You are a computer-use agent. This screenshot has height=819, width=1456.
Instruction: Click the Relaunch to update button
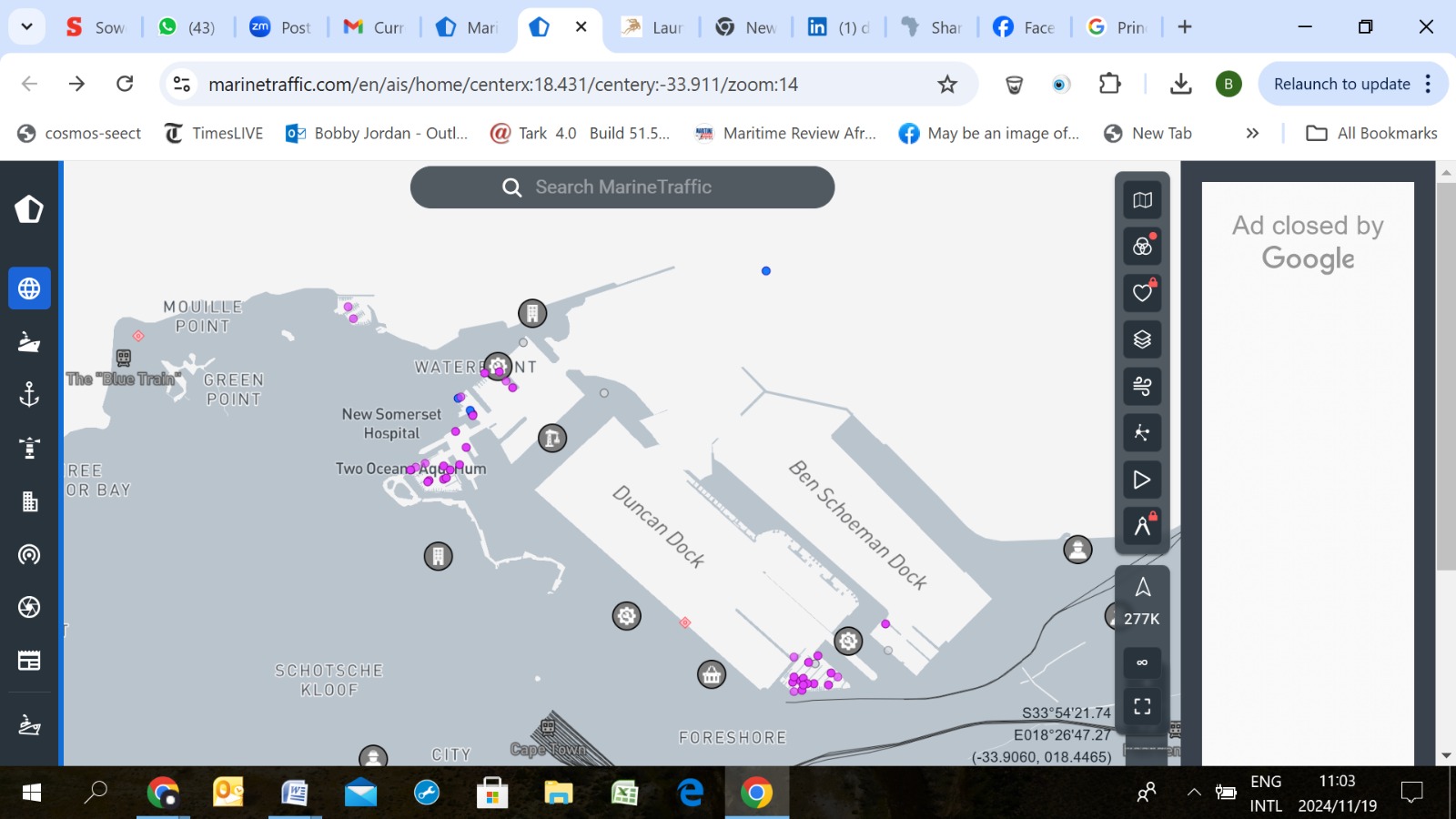1341,84
